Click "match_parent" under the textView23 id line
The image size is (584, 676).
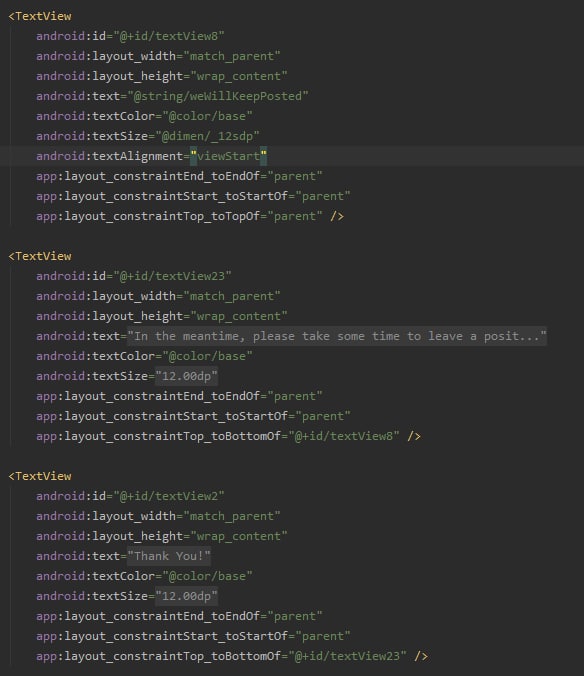[x=232, y=296]
